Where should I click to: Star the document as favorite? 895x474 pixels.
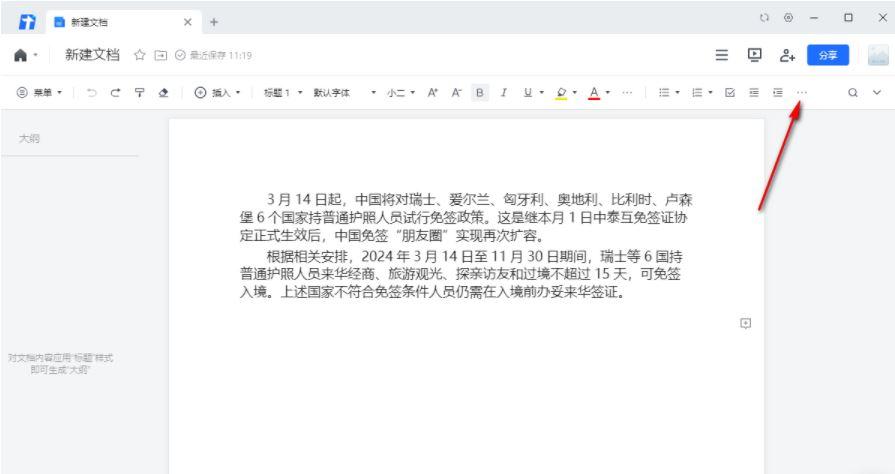pos(140,55)
